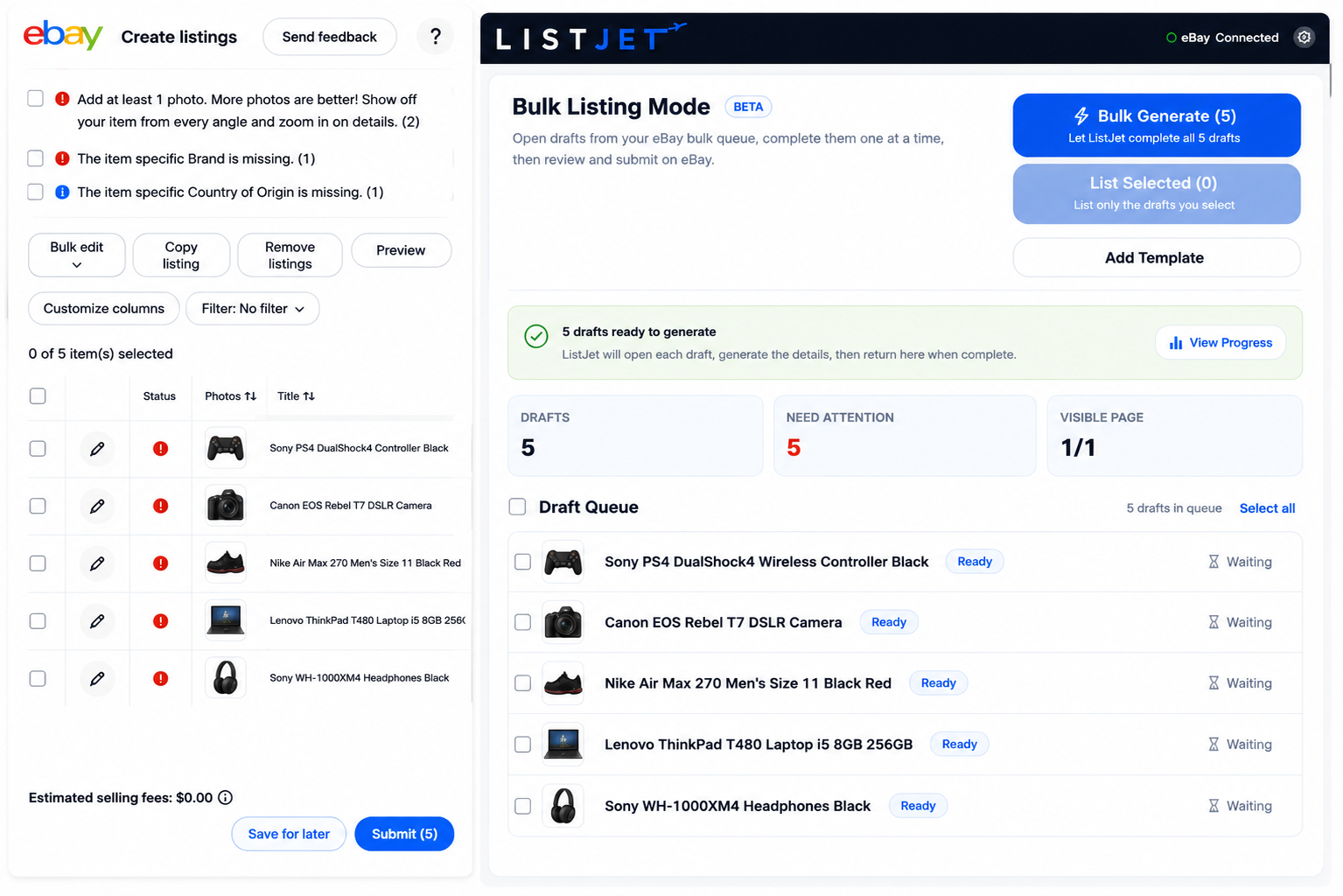Open ListJet settings gear icon
Viewport: 1343px width, 896px height.
tap(1304, 37)
